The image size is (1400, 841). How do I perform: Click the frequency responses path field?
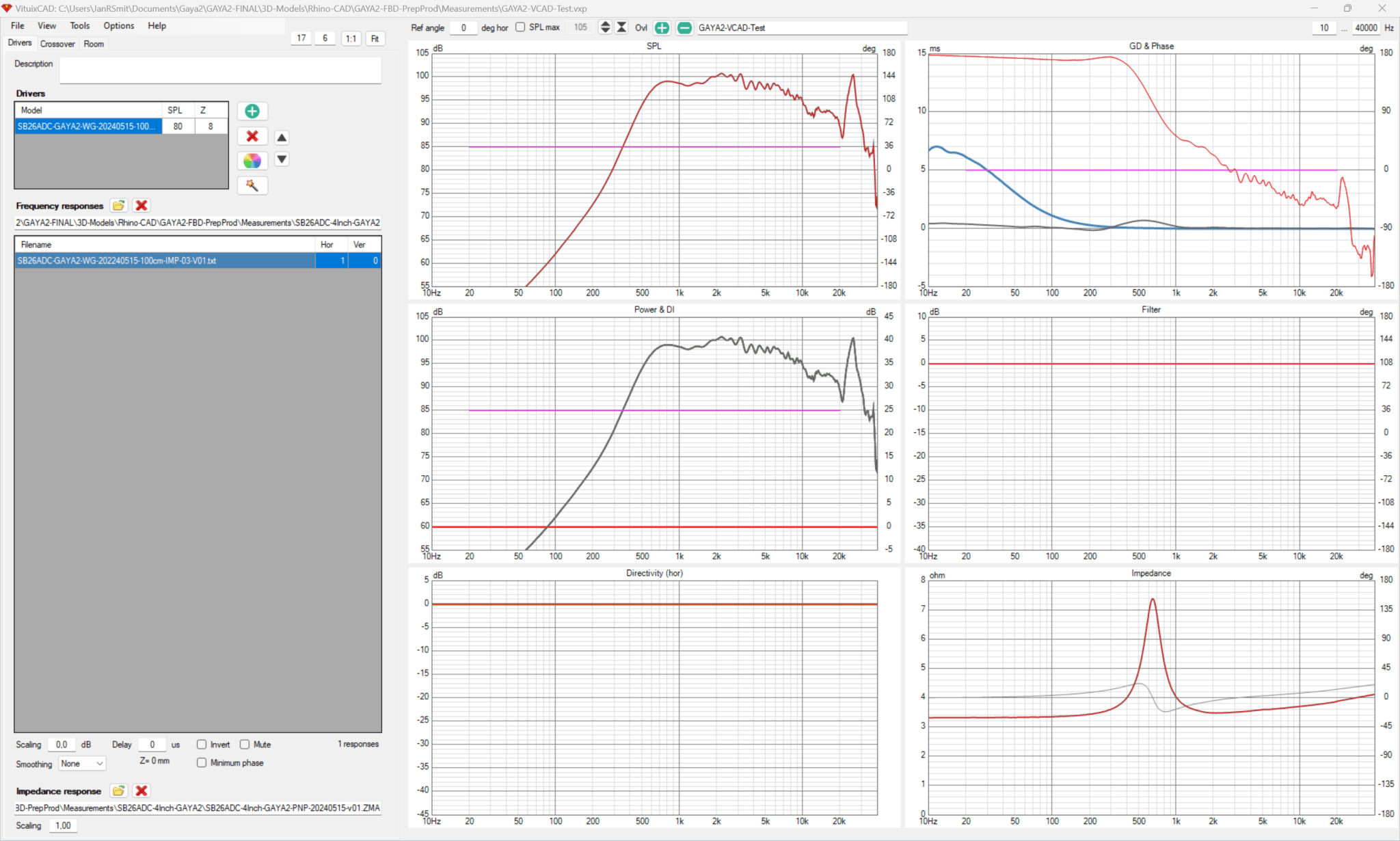(198, 222)
